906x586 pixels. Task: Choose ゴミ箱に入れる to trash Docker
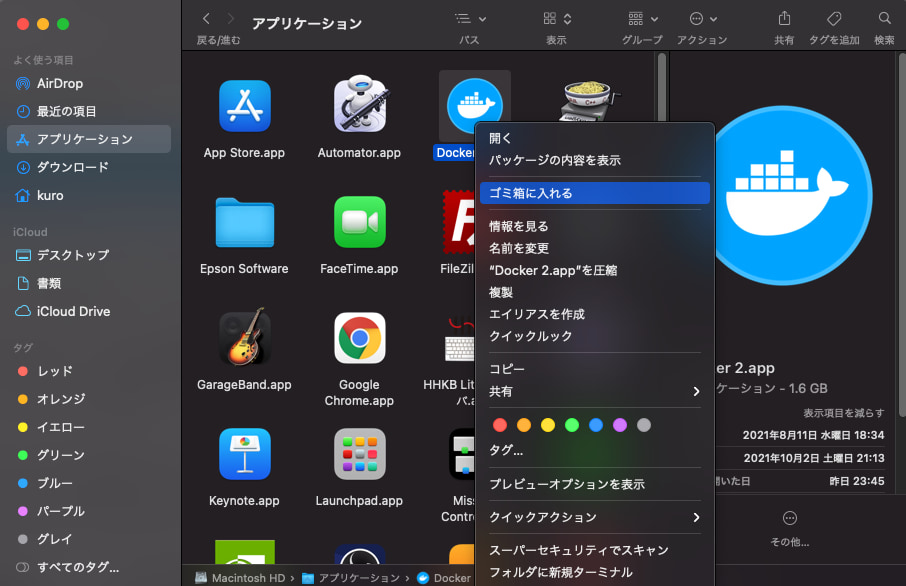point(595,193)
